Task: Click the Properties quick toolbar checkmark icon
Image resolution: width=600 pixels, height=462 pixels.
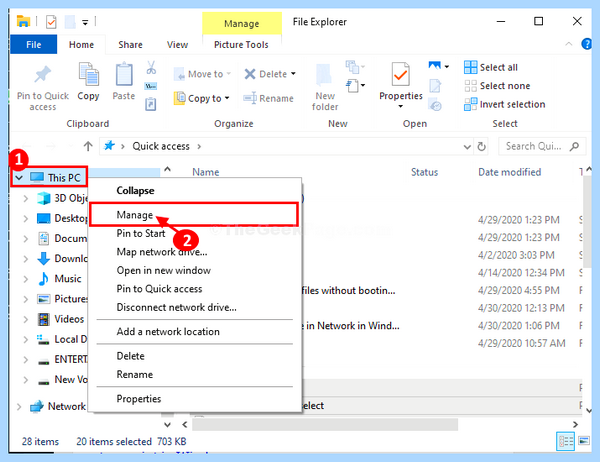Action: pos(51,22)
